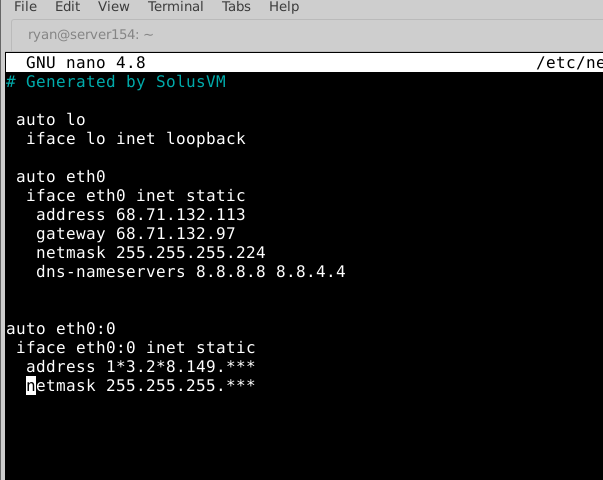
Task: Click the netmask 255.255.255.224 line
Action: point(150,253)
